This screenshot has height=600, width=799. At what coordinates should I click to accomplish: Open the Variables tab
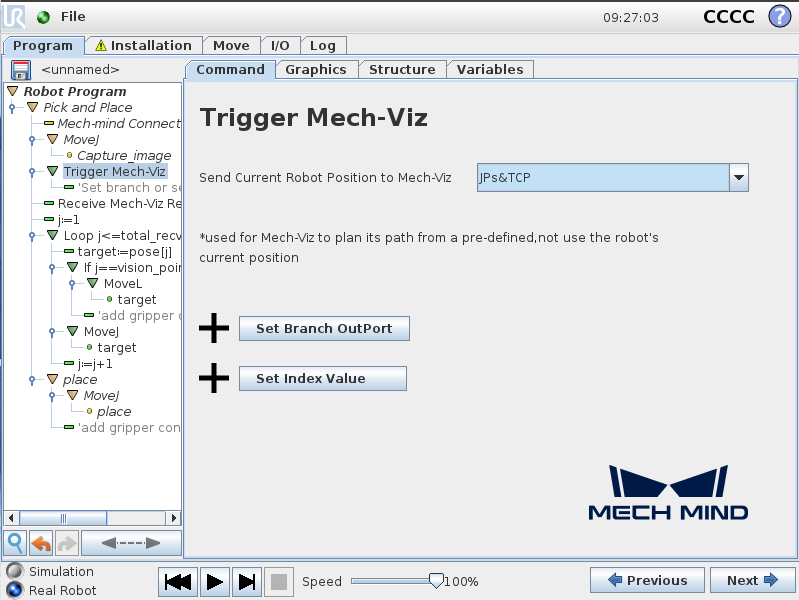coord(490,69)
